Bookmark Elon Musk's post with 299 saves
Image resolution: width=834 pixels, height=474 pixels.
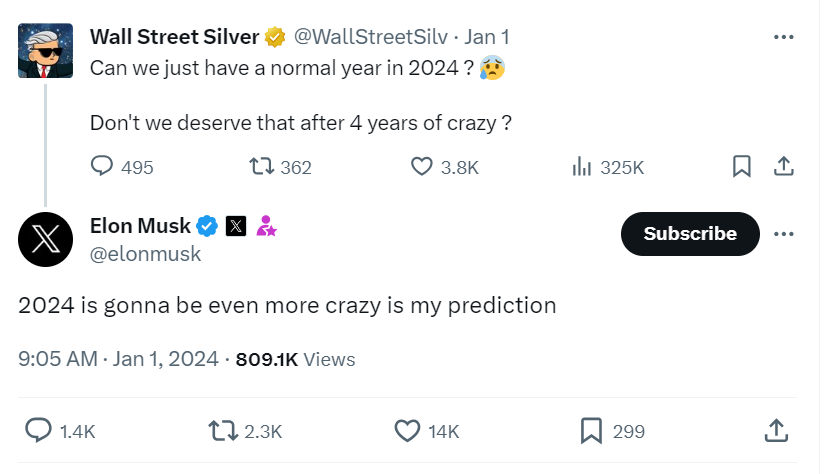(591, 431)
